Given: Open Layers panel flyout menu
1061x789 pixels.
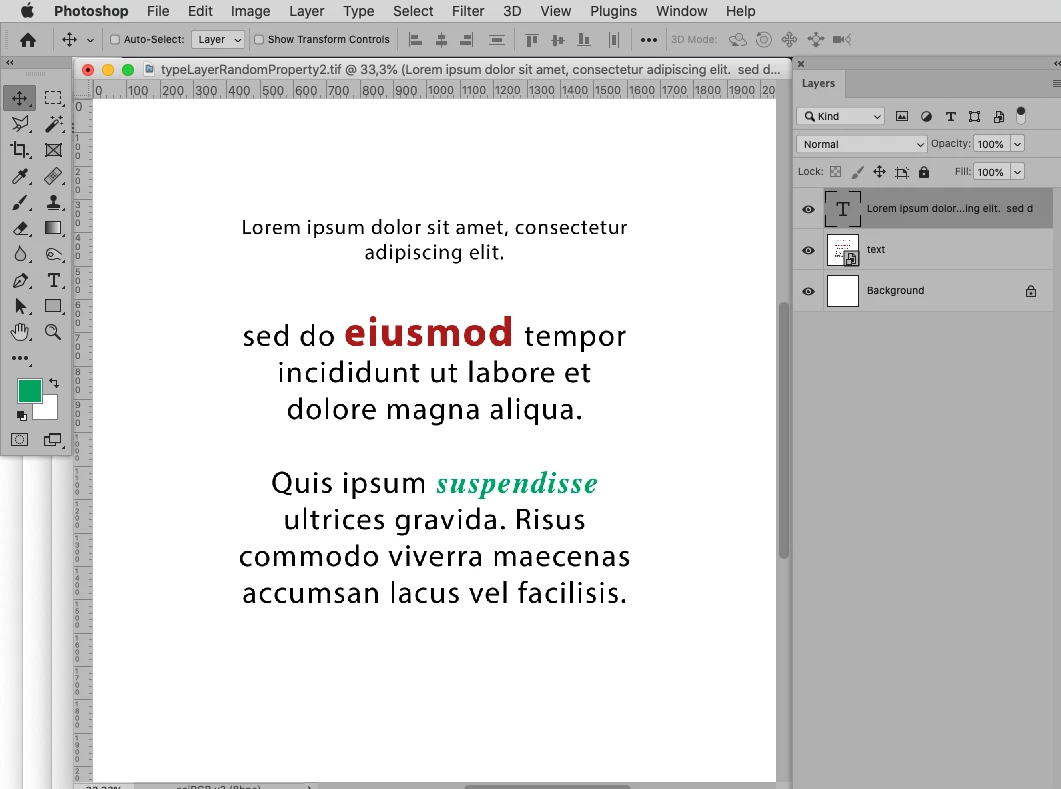Looking at the screenshot, I should [1056, 83].
